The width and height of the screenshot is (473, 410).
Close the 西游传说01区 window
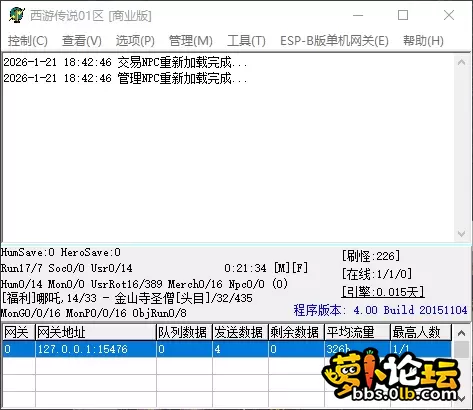[x=449, y=15]
